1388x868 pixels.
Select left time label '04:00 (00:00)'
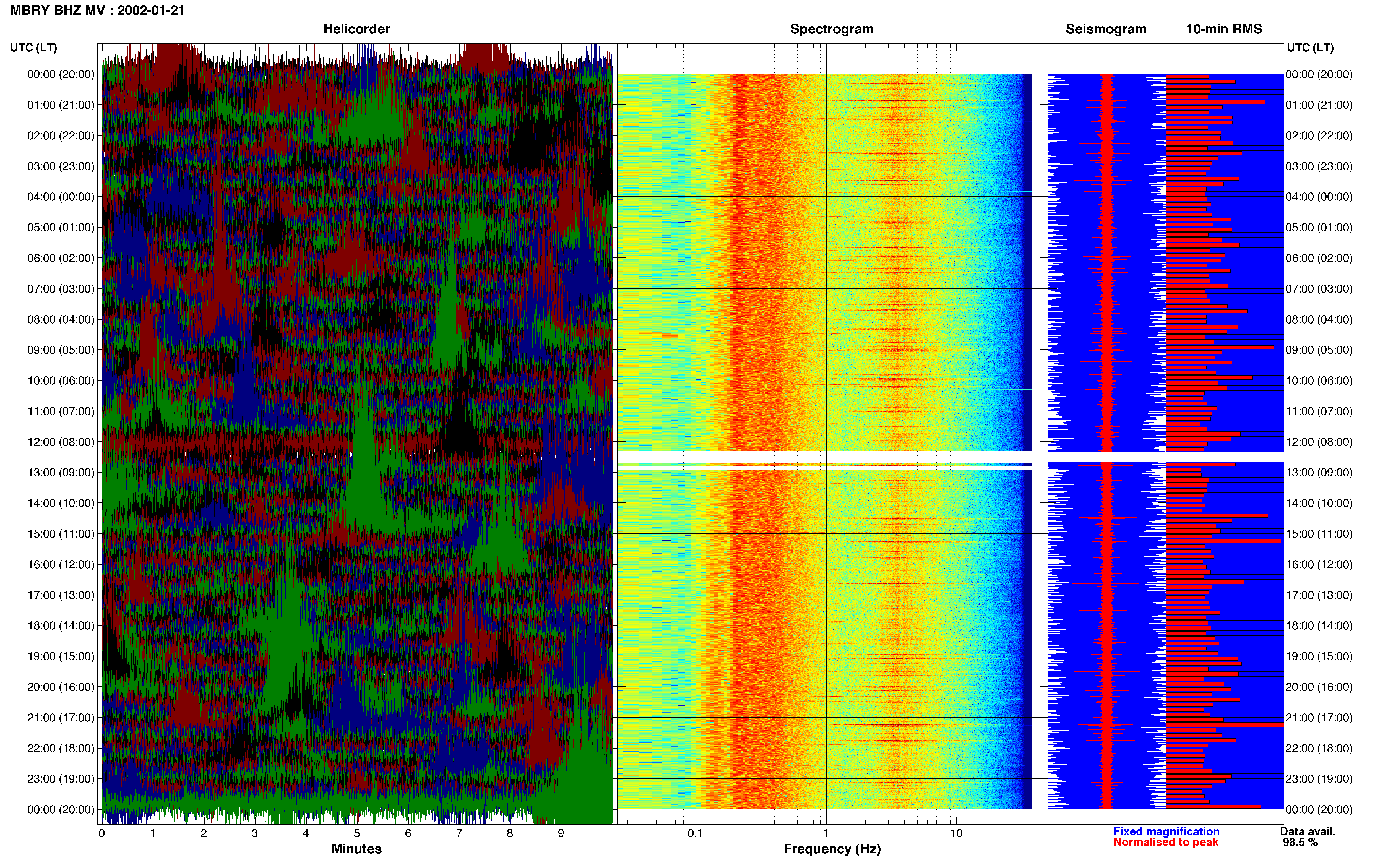61,197
